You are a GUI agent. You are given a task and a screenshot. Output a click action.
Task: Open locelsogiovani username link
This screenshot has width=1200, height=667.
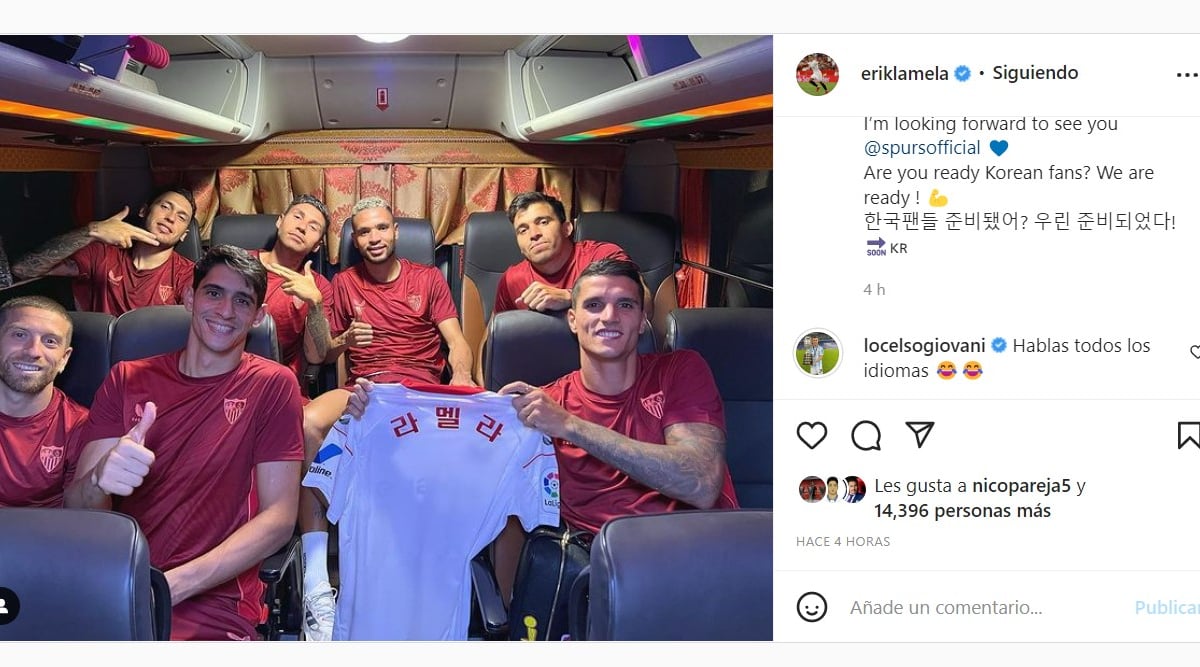pos(925,345)
